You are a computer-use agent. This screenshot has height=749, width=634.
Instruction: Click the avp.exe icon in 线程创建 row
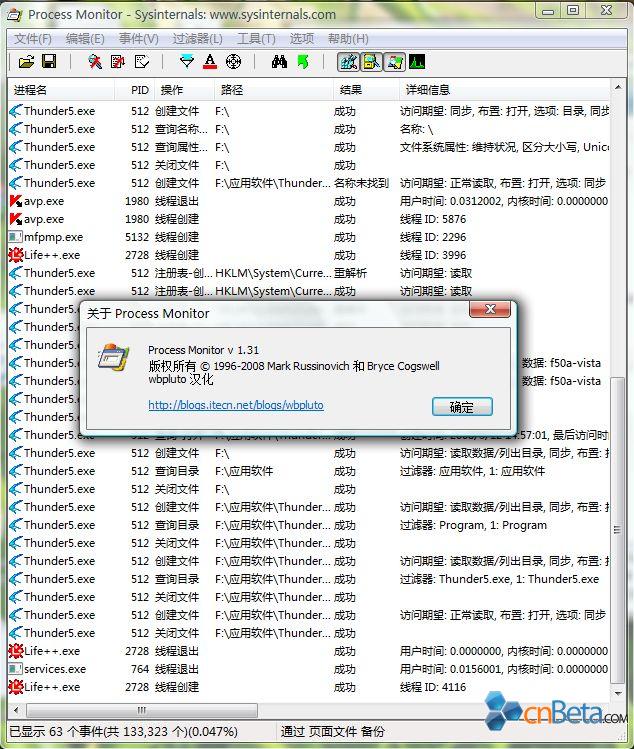[16, 219]
